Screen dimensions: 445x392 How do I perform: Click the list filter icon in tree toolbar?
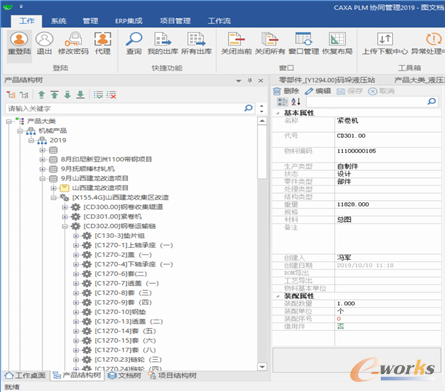coord(98,95)
